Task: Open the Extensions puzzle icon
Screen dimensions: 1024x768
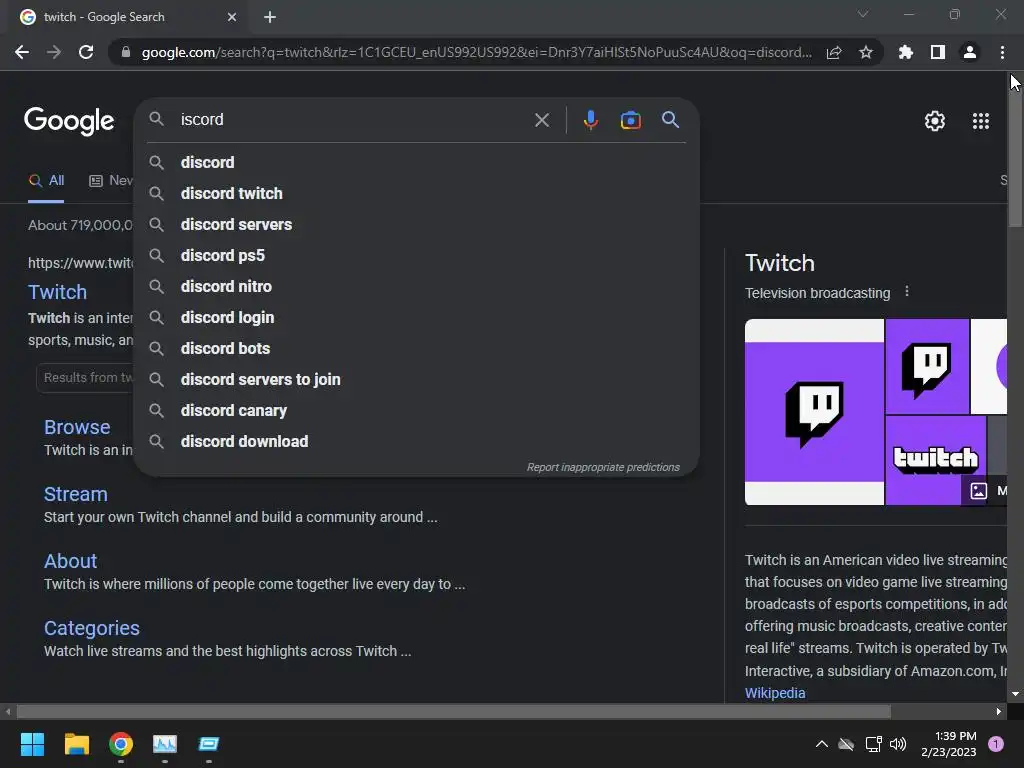Action: point(906,52)
